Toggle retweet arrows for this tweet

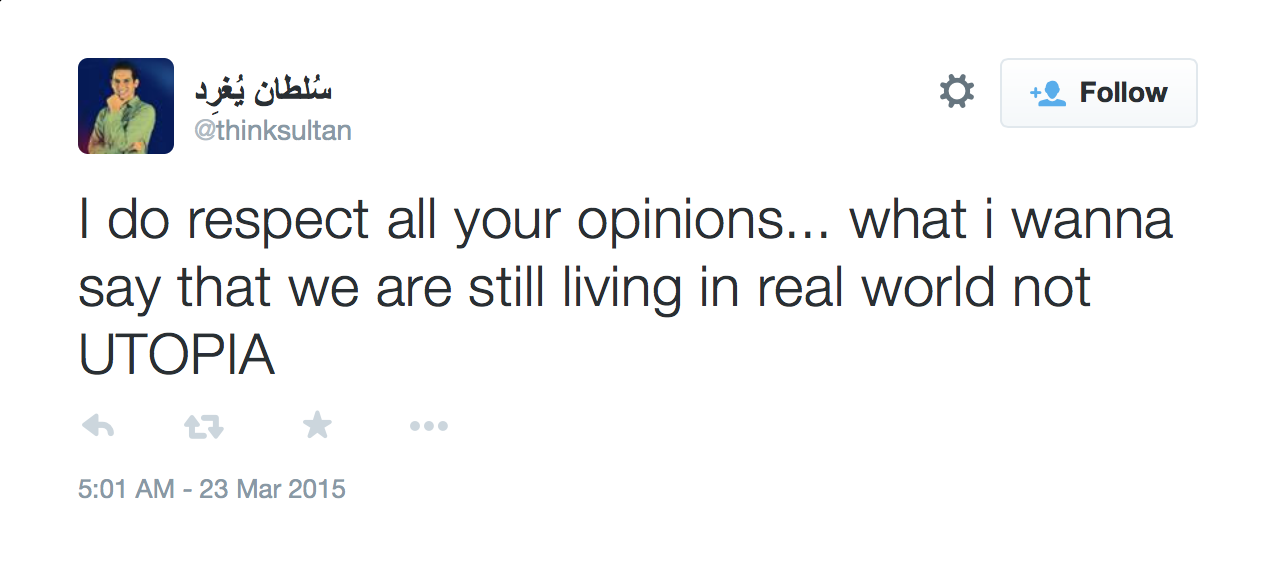(x=204, y=427)
